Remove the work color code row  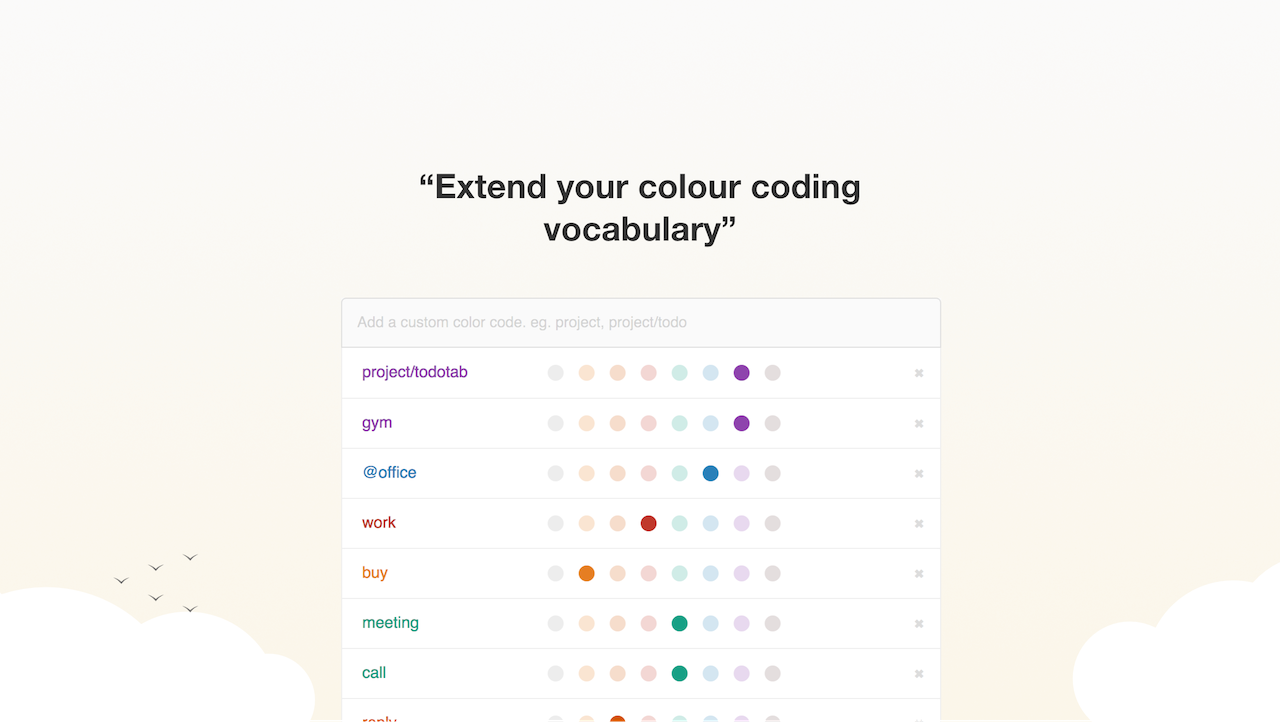[x=919, y=523]
